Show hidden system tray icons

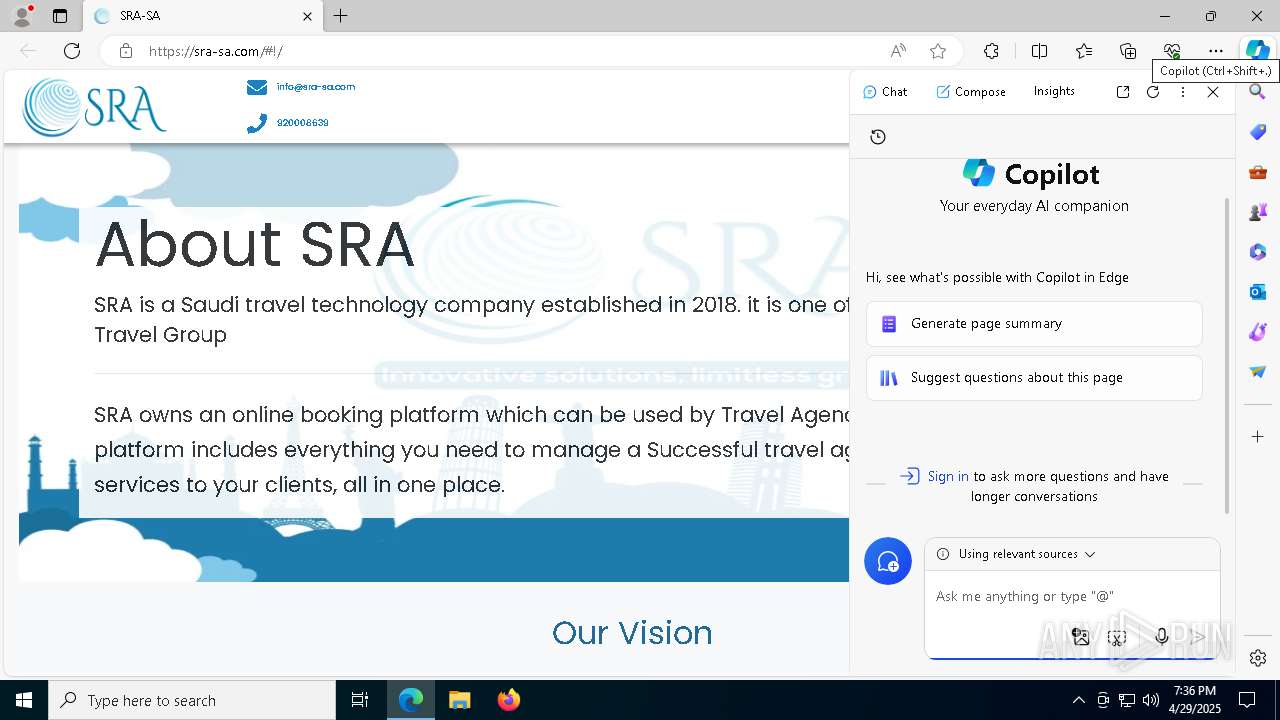pos(1078,700)
